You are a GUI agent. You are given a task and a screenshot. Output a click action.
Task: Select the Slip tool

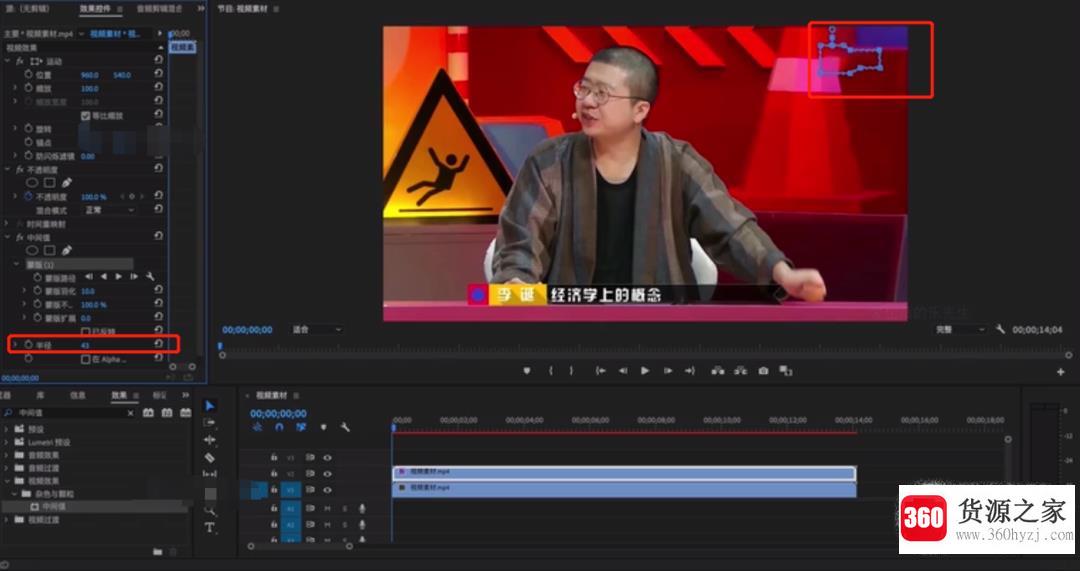(210, 474)
